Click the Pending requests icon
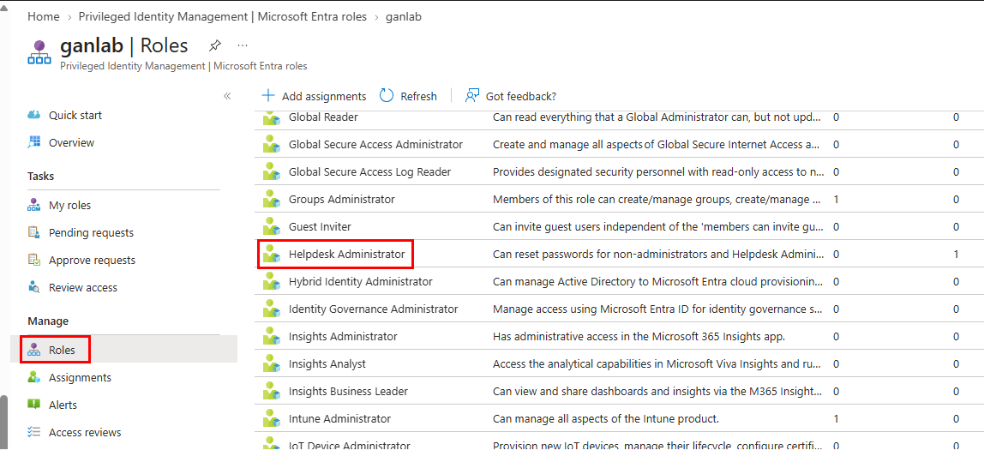Screen dimensions: 984x450 point(35,233)
